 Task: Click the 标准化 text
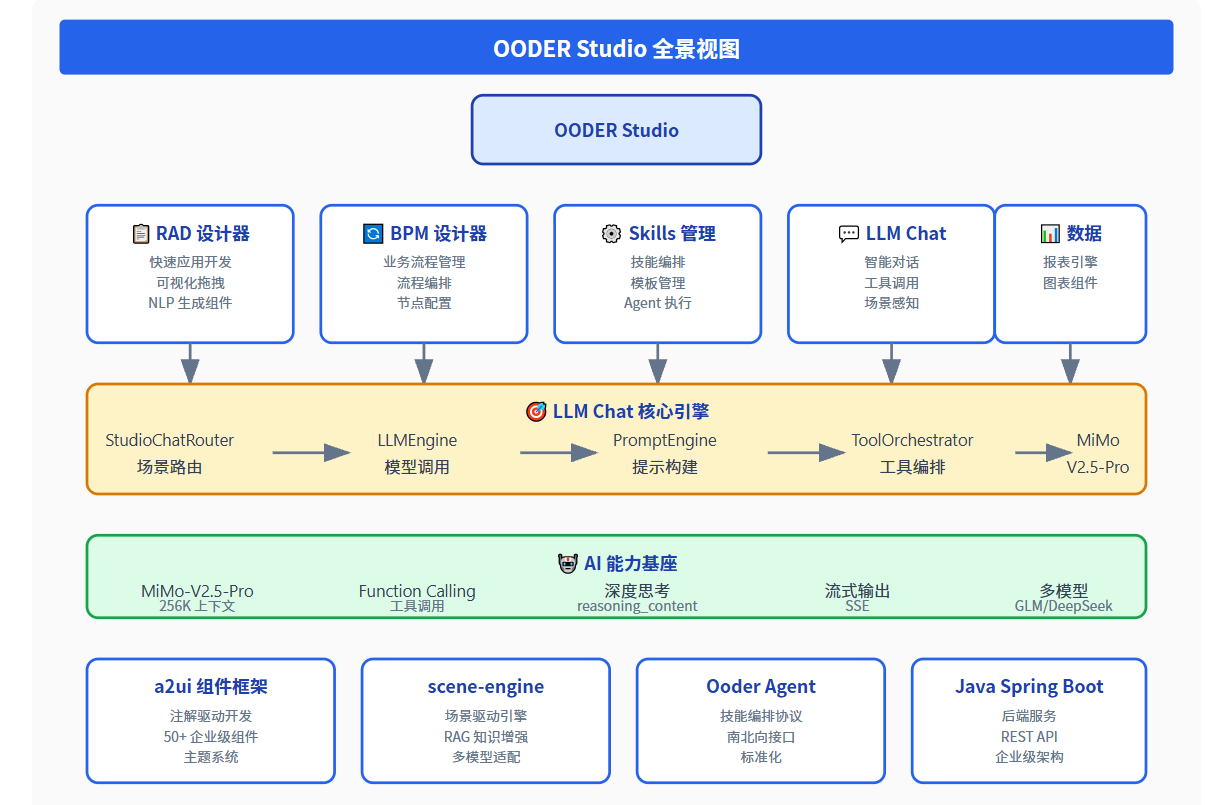point(761,757)
